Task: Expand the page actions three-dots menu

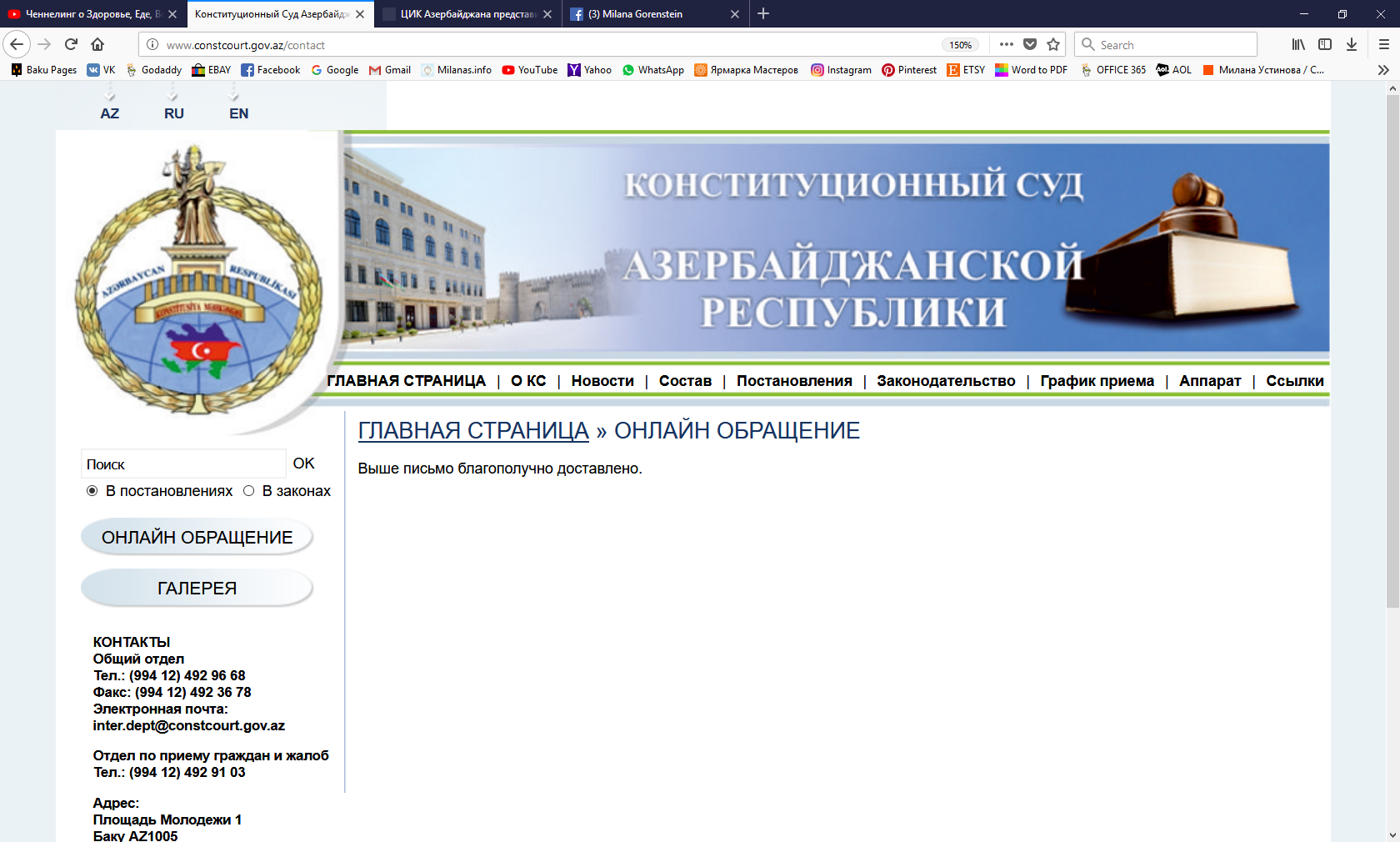Action: point(1007,44)
